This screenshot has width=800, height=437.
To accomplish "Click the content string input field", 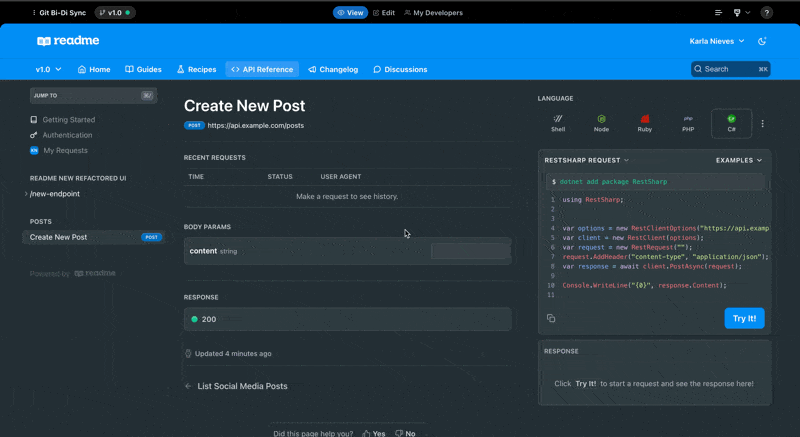I will point(470,251).
